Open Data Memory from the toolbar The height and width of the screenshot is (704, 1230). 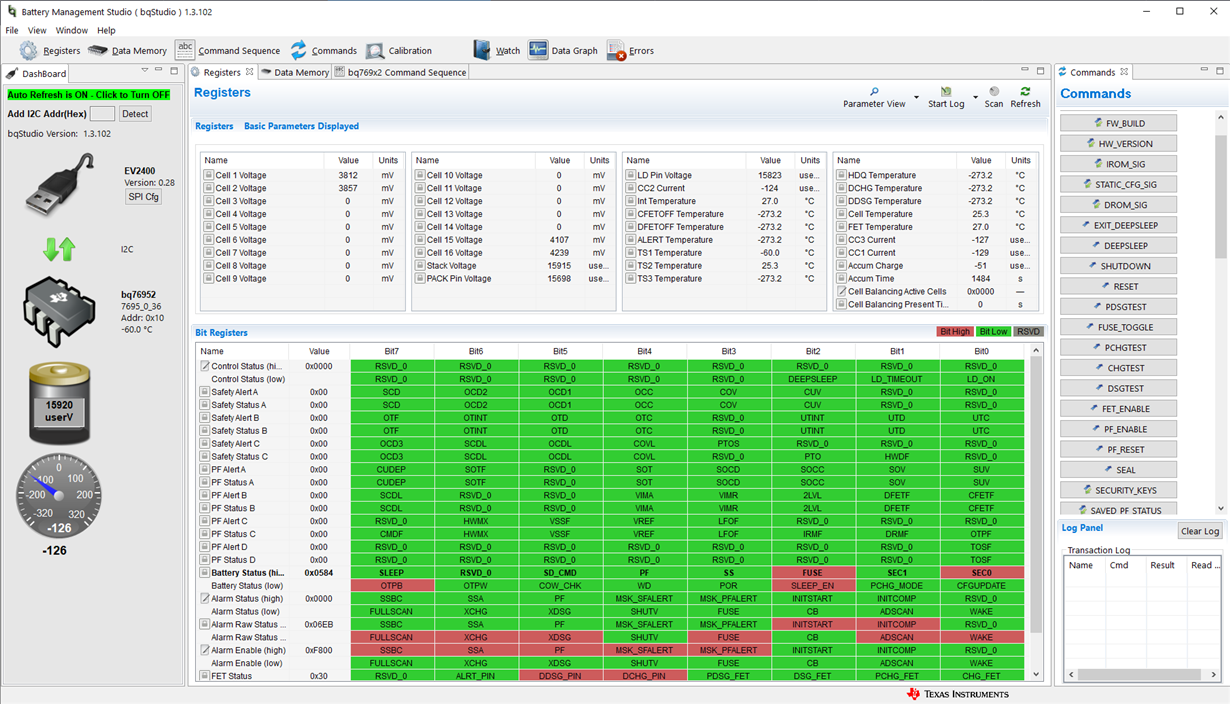[127, 51]
